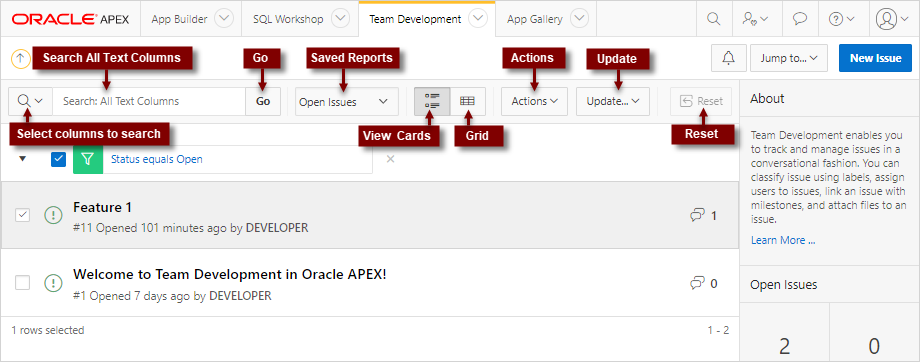Uncheck the Feature 1 issue checkbox
920x362 pixels.
tap(22, 215)
